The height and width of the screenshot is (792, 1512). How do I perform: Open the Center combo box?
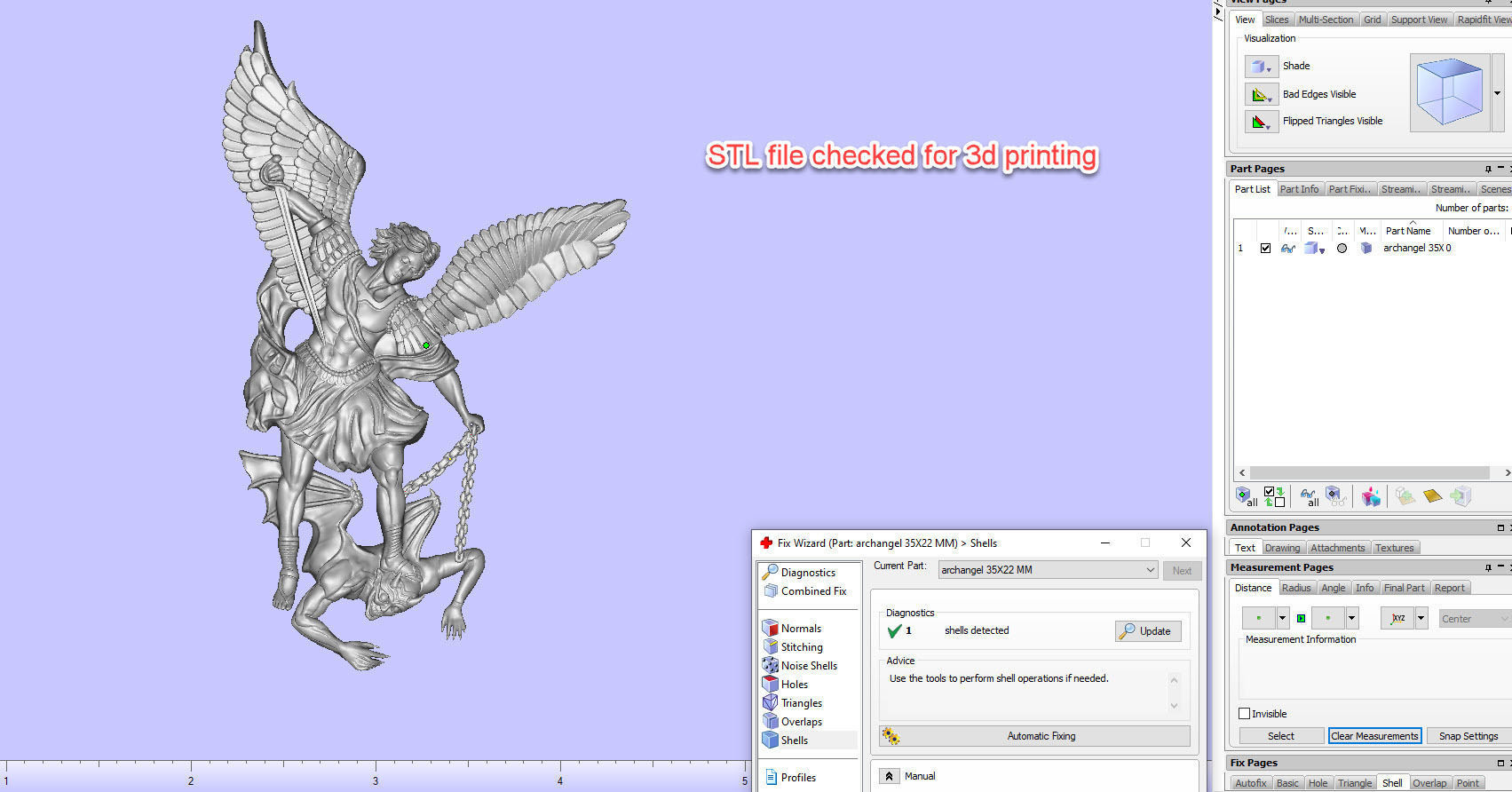(x=1475, y=619)
